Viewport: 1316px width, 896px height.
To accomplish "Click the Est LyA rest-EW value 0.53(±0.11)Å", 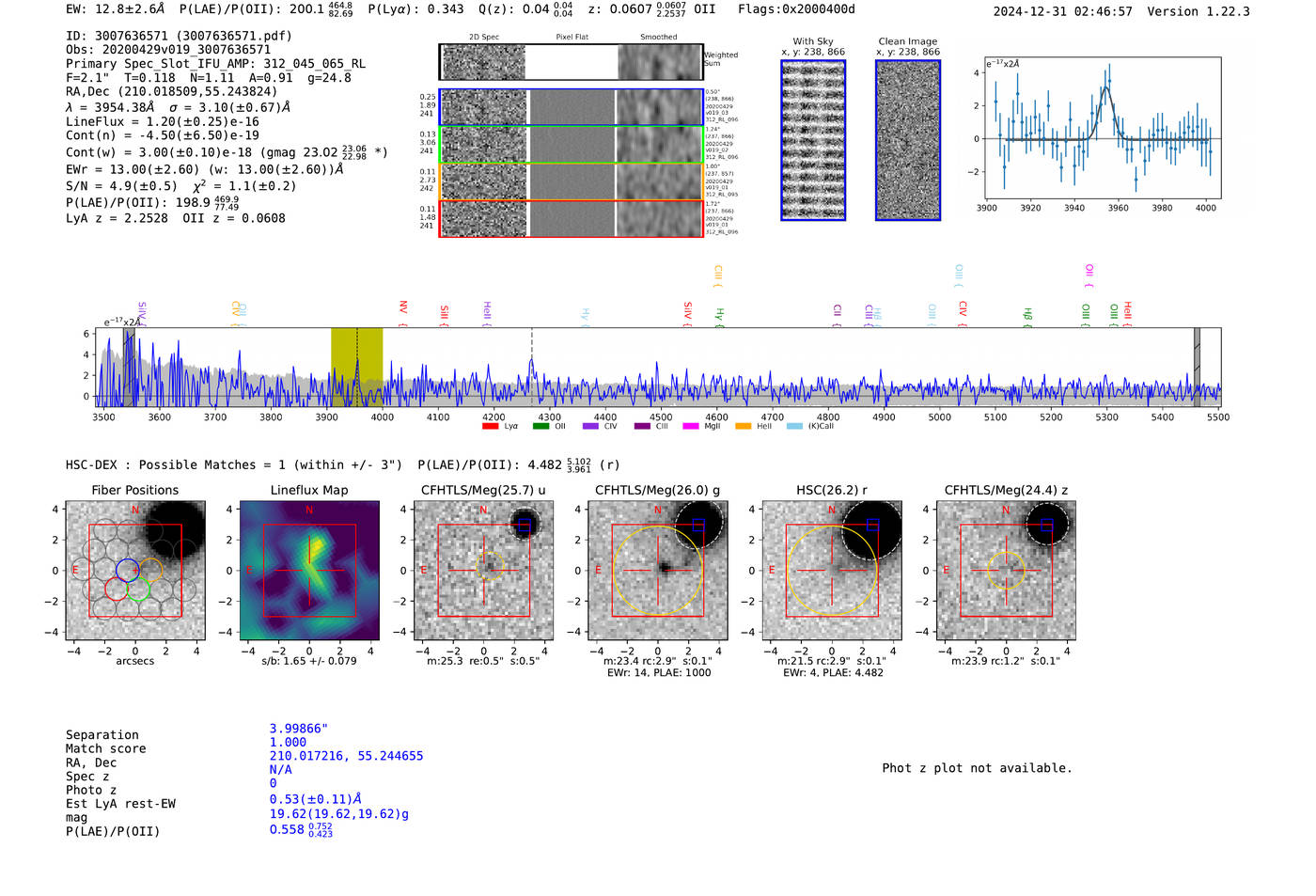I will tap(316, 799).
